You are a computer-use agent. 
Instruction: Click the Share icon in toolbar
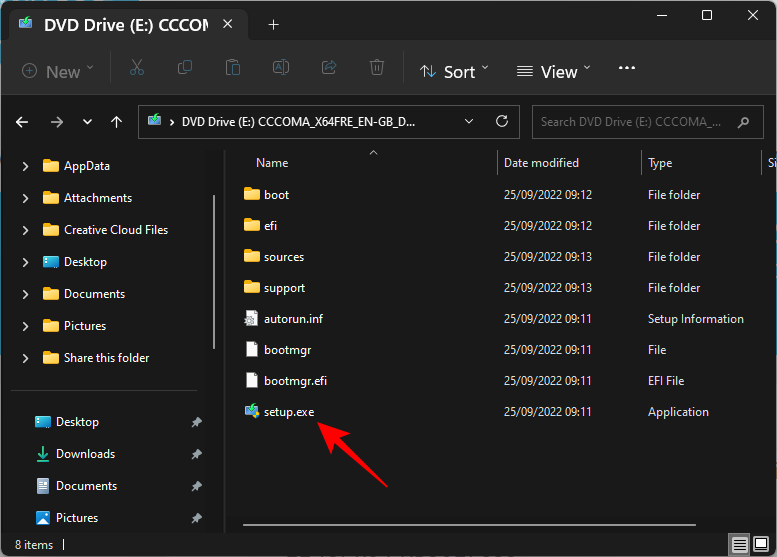point(329,67)
